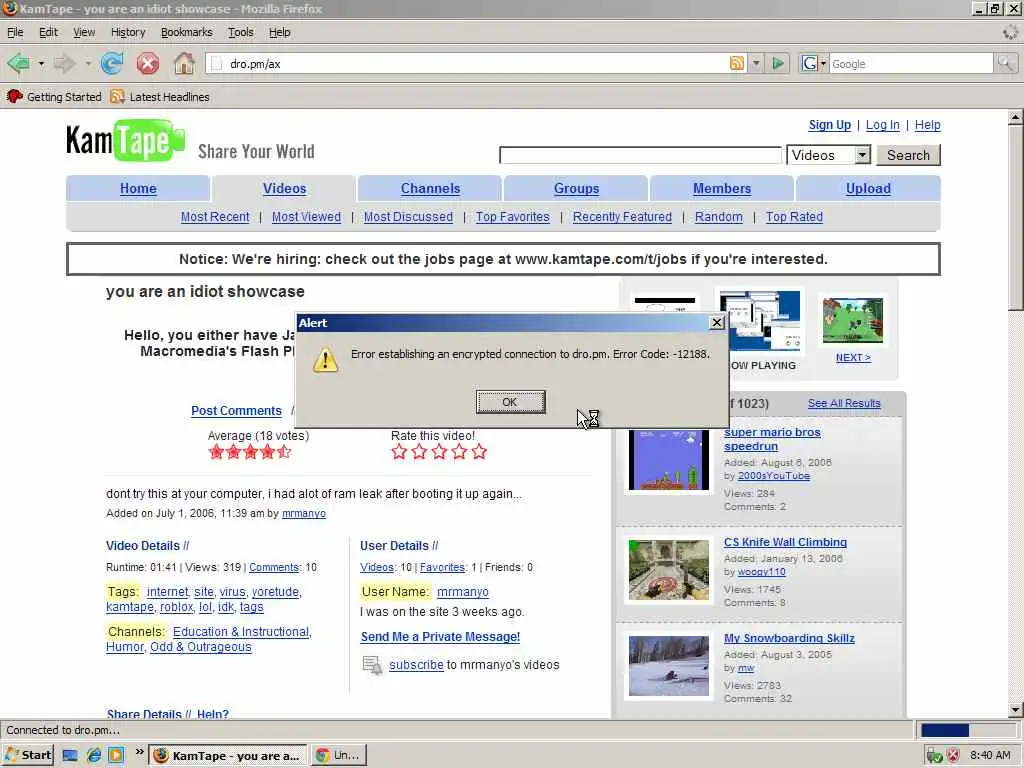Open the Edit menu
The image size is (1024, 768).
click(x=48, y=32)
